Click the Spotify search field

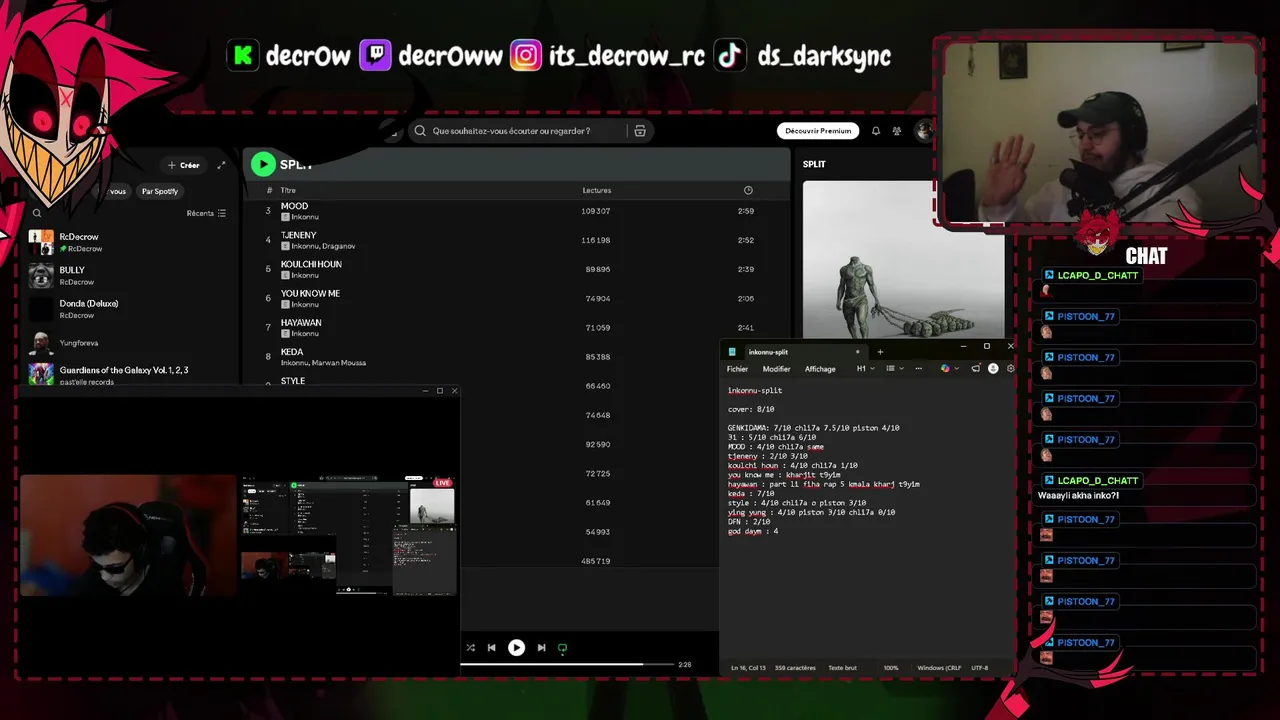(530, 131)
